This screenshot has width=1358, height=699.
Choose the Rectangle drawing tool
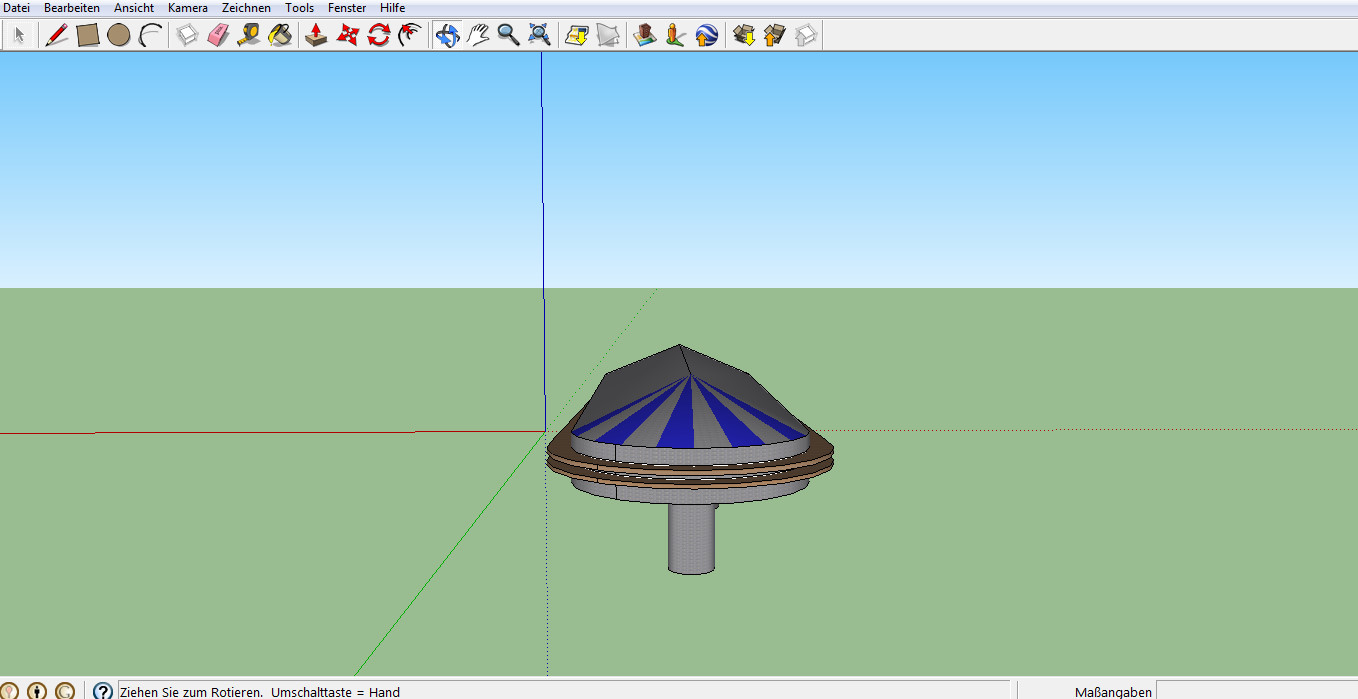point(88,36)
